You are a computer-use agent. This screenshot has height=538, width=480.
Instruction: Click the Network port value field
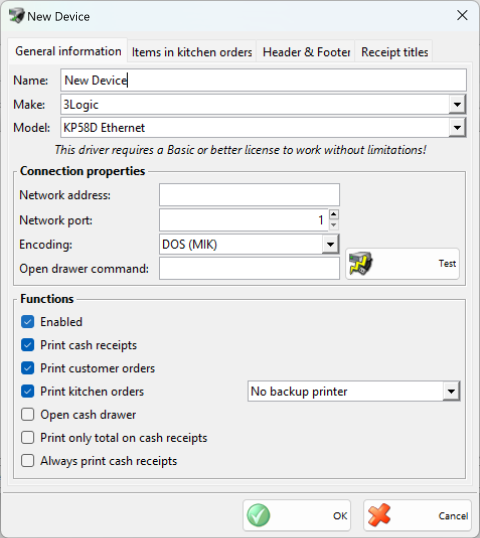pos(244,220)
